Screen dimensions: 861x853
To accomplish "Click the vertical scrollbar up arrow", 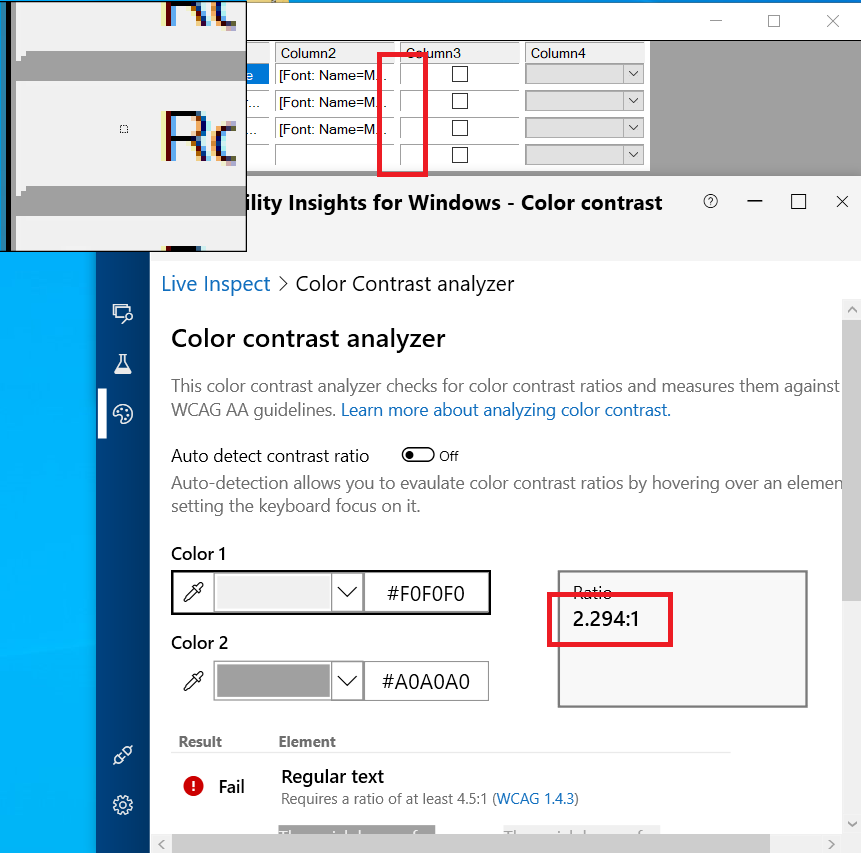I will pos(852,310).
